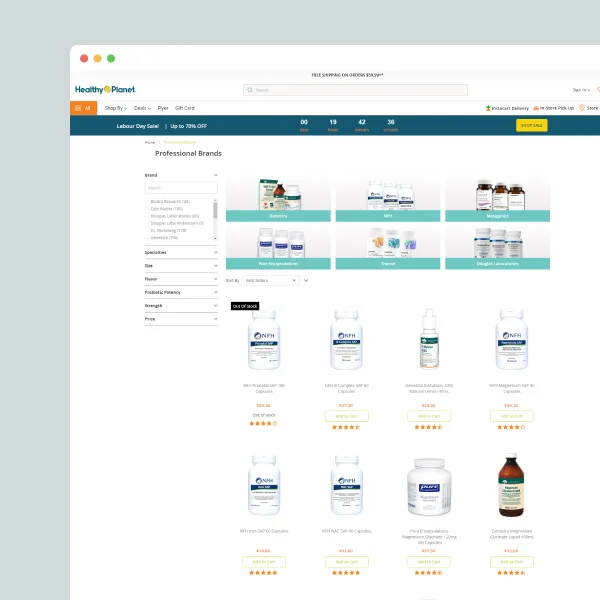Check the Cyto Matrix brand filter
The image size is (600, 600).
pyautogui.click(x=147, y=209)
